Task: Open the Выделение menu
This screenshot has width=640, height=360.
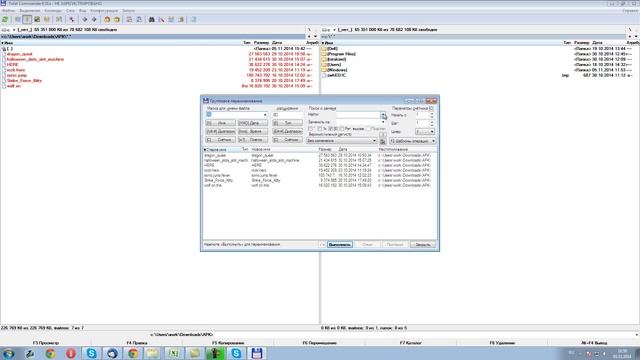Action: click(30, 11)
